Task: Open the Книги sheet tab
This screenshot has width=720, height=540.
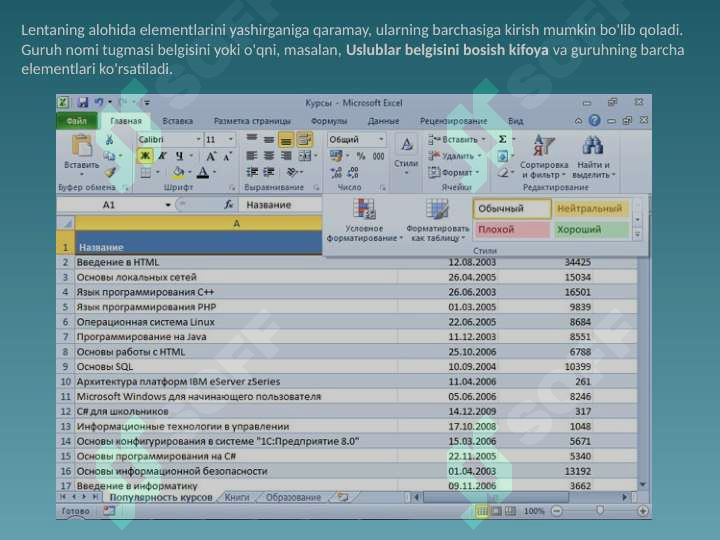Action: (237, 497)
